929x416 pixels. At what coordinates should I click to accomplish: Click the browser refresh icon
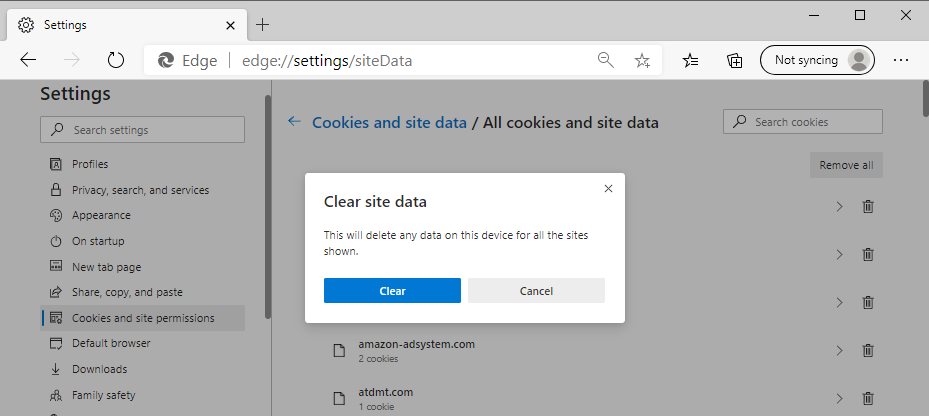116,60
